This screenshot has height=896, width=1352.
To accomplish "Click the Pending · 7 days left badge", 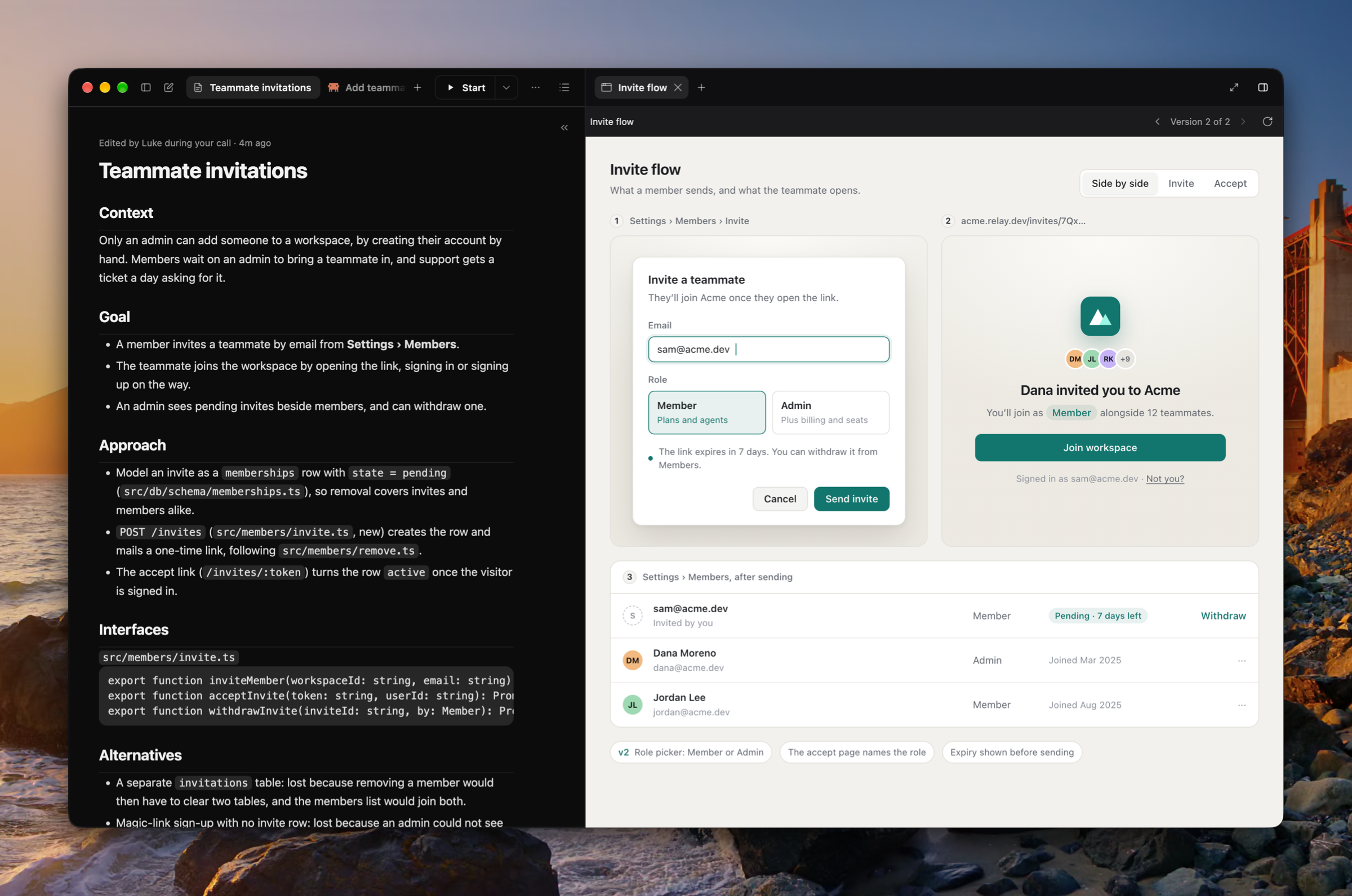I will tap(1098, 616).
